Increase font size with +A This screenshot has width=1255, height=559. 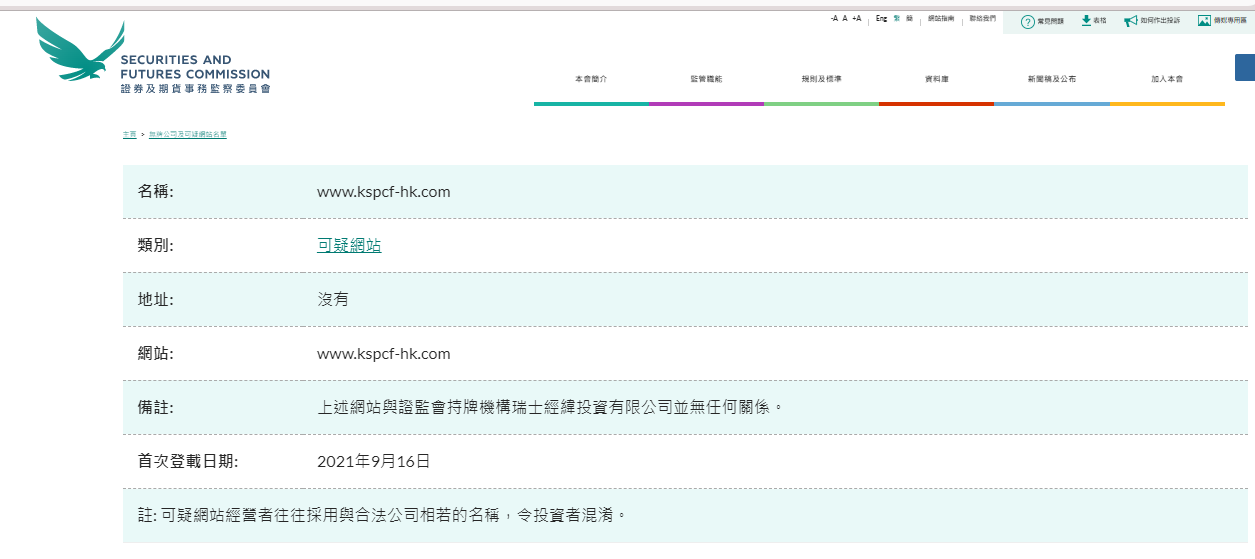[856, 19]
